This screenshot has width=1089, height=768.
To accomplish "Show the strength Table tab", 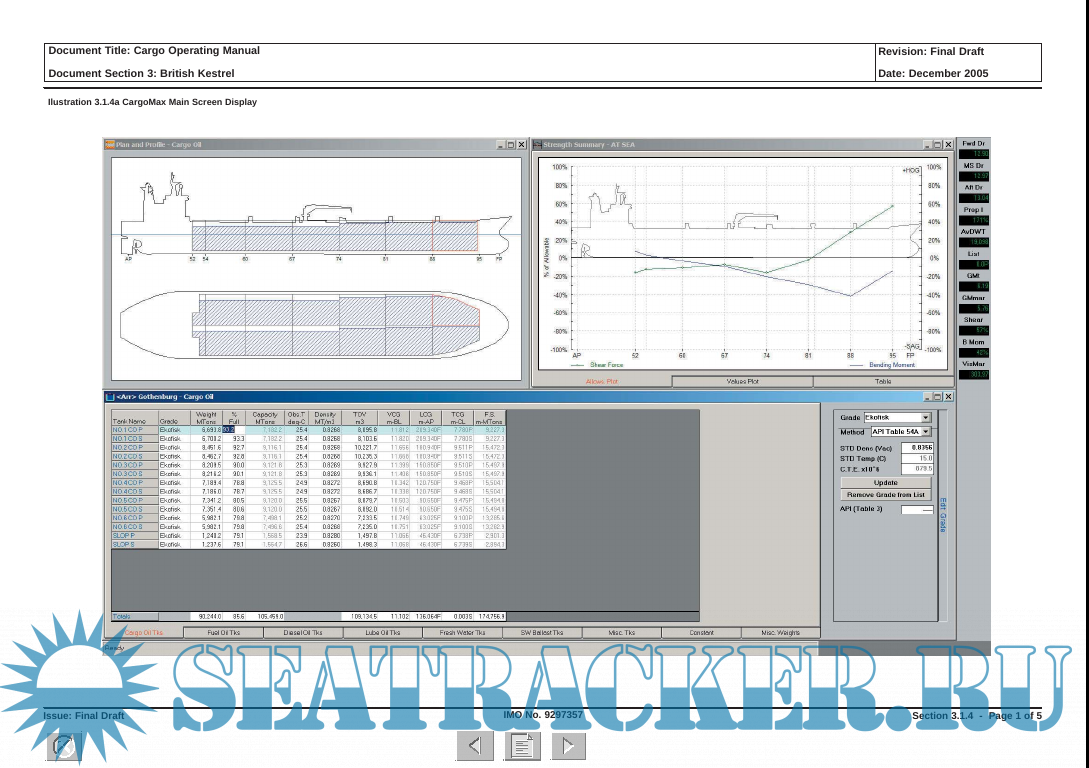I will [883, 381].
